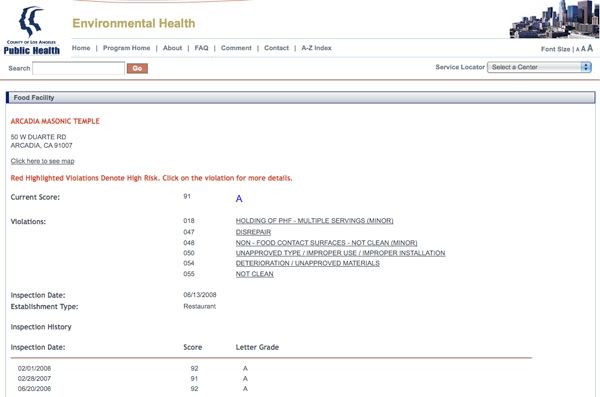Click the city skyline banner image
Viewport: 600px width, 397px height.
coord(554,19)
